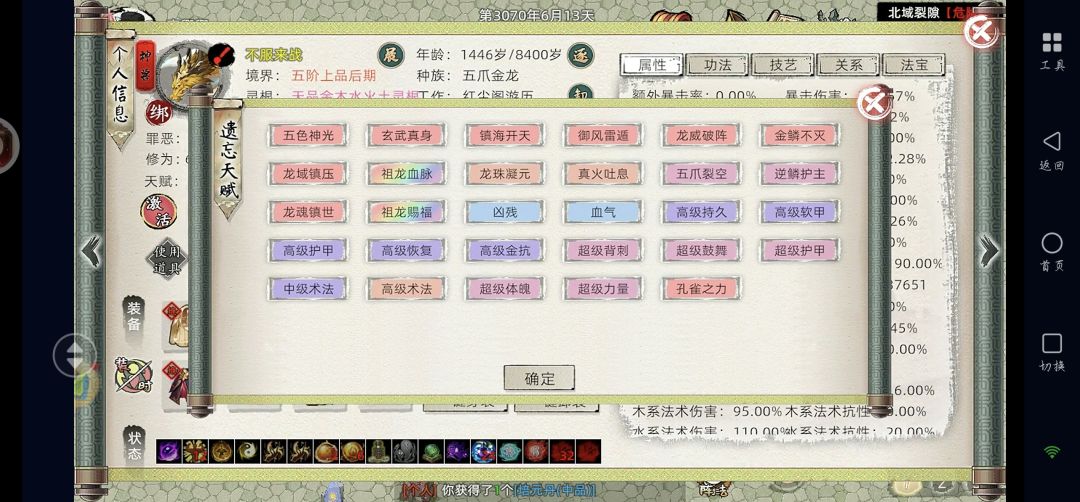Click the 北域裂隙 location label

click(914, 12)
